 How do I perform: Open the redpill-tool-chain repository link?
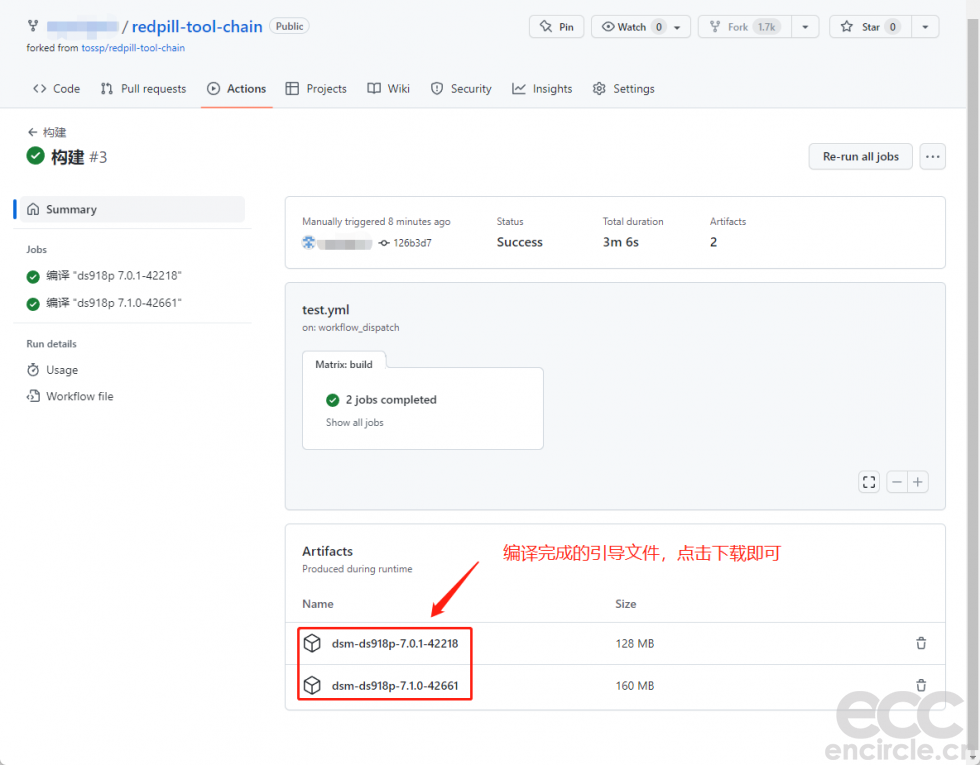click(197, 26)
